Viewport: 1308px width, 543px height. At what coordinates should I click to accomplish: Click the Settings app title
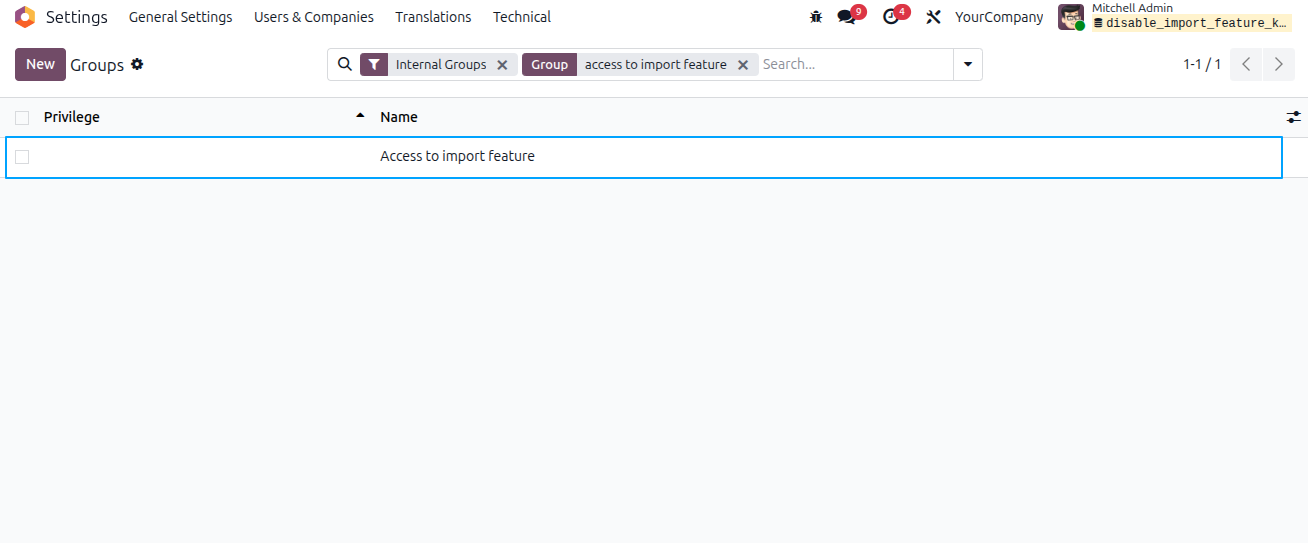77,17
